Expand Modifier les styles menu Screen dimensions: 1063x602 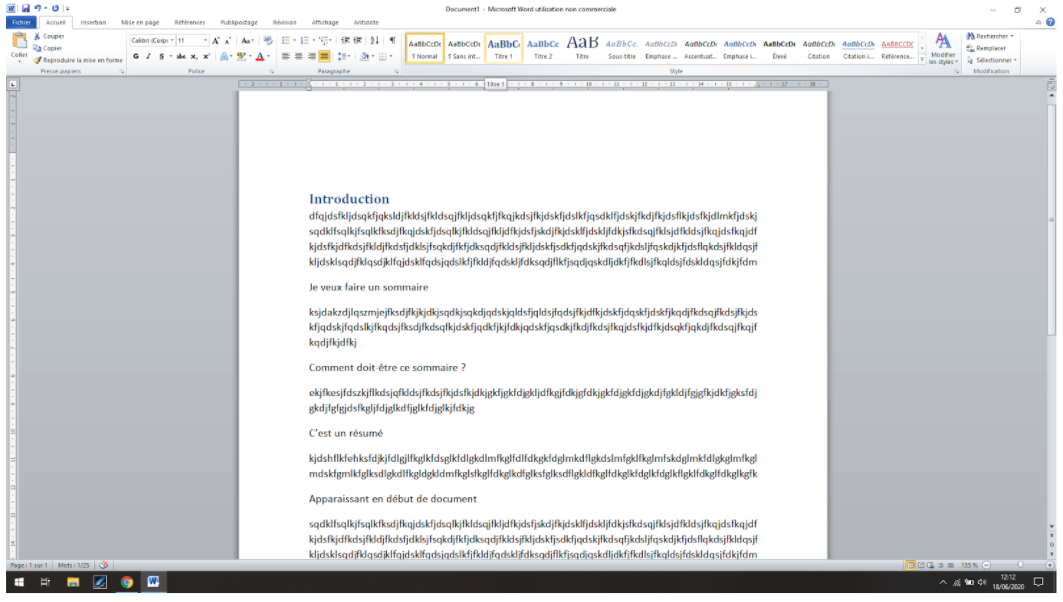point(943,49)
